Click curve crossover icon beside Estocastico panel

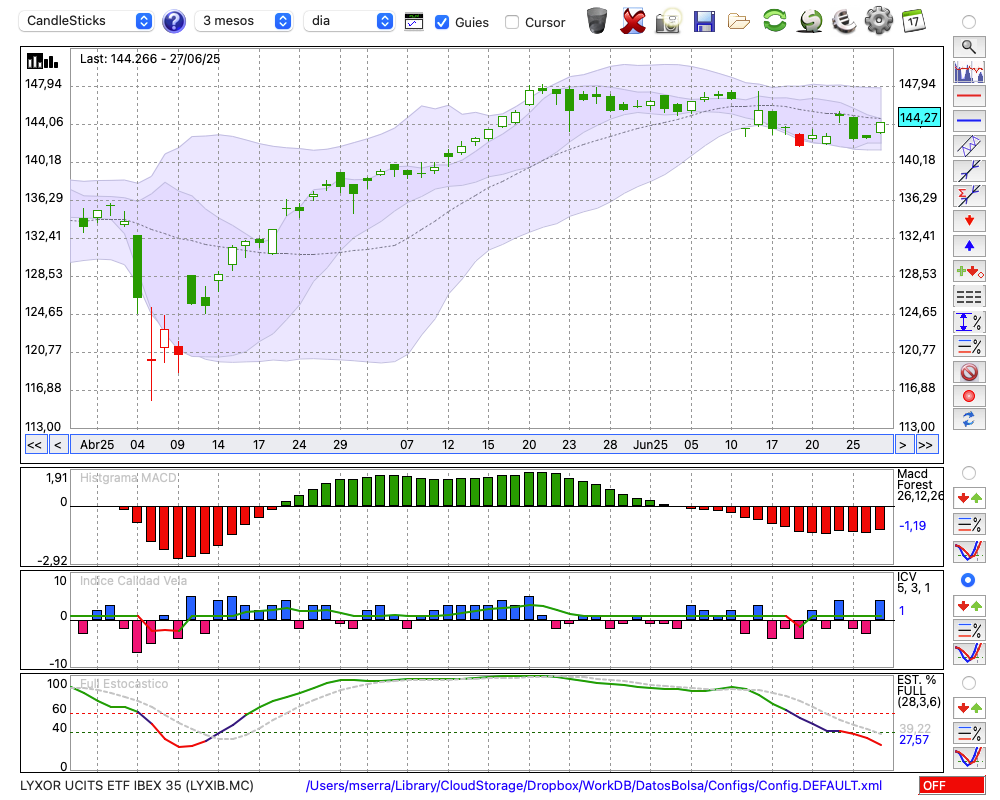(969, 757)
